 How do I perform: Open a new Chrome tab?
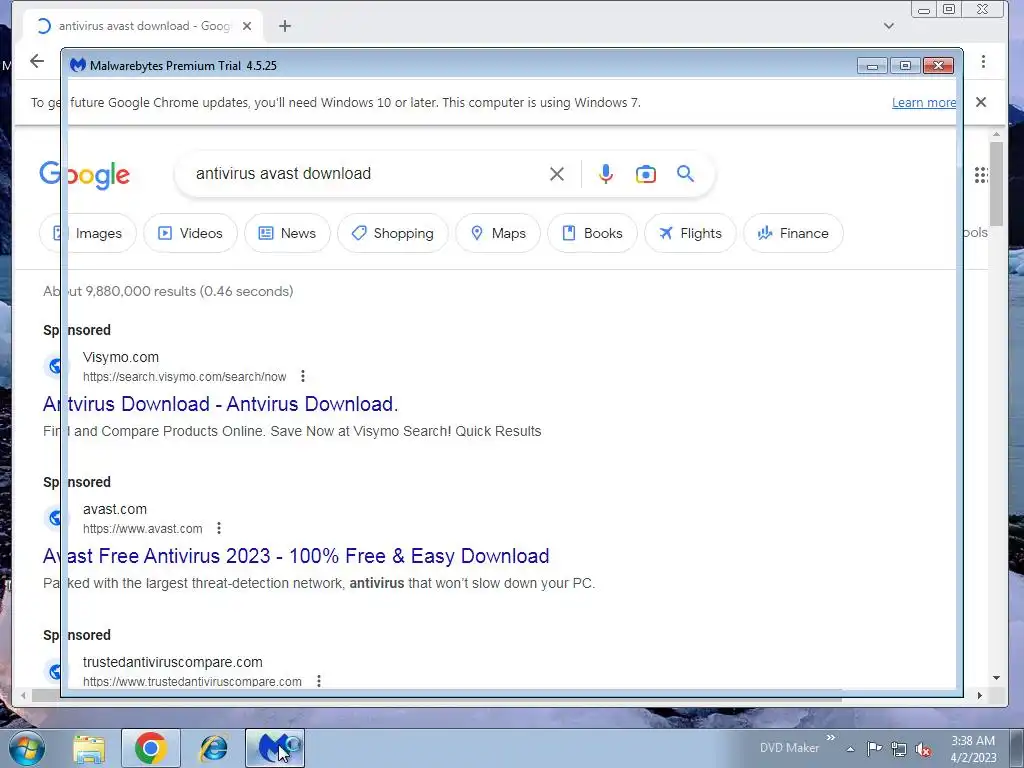point(285,26)
